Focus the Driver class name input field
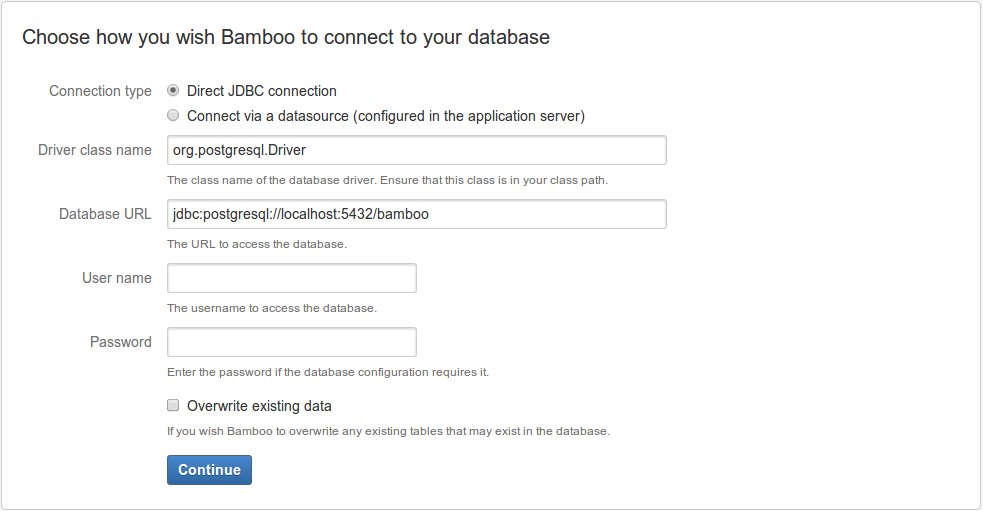The height and width of the screenshot is (511, 983). pos(417,150)
